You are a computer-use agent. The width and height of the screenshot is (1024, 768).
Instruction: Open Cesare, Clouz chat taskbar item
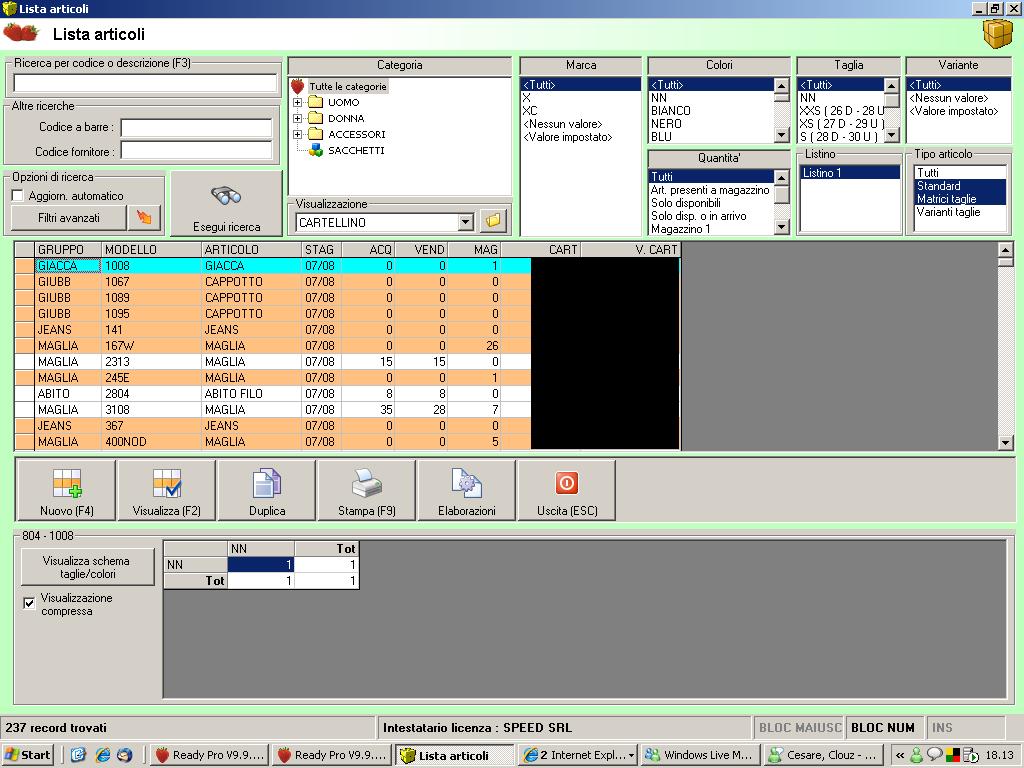click(x=823, y=755)
